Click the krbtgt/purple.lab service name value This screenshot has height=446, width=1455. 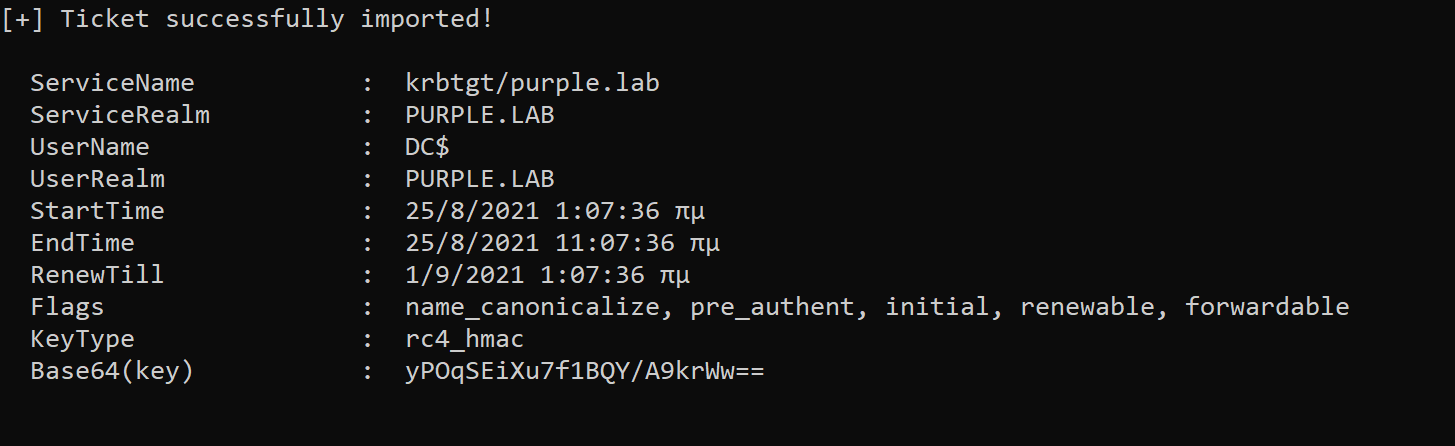[532, 83]
